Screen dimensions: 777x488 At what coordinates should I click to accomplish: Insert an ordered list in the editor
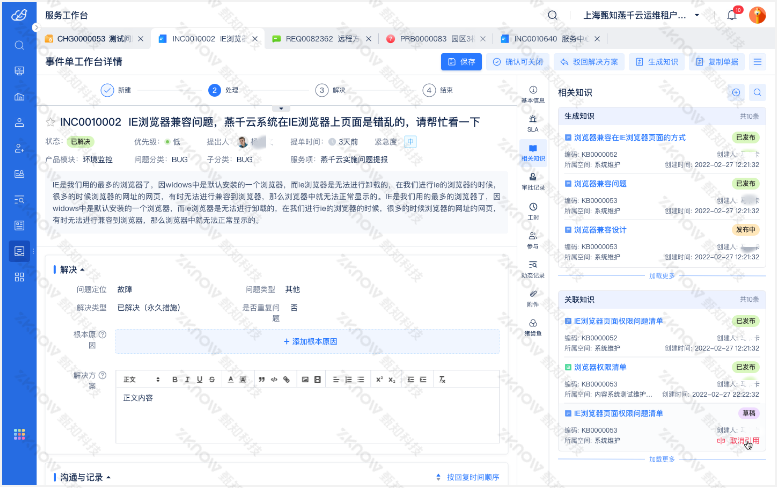[348, 380]
